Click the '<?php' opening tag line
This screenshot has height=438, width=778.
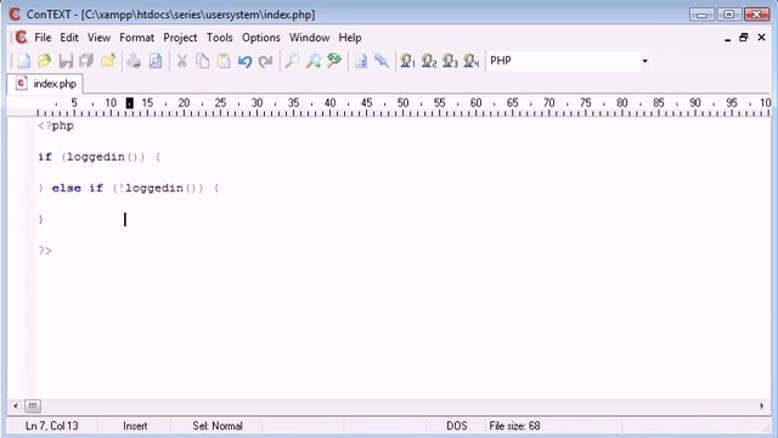(56, 126)
